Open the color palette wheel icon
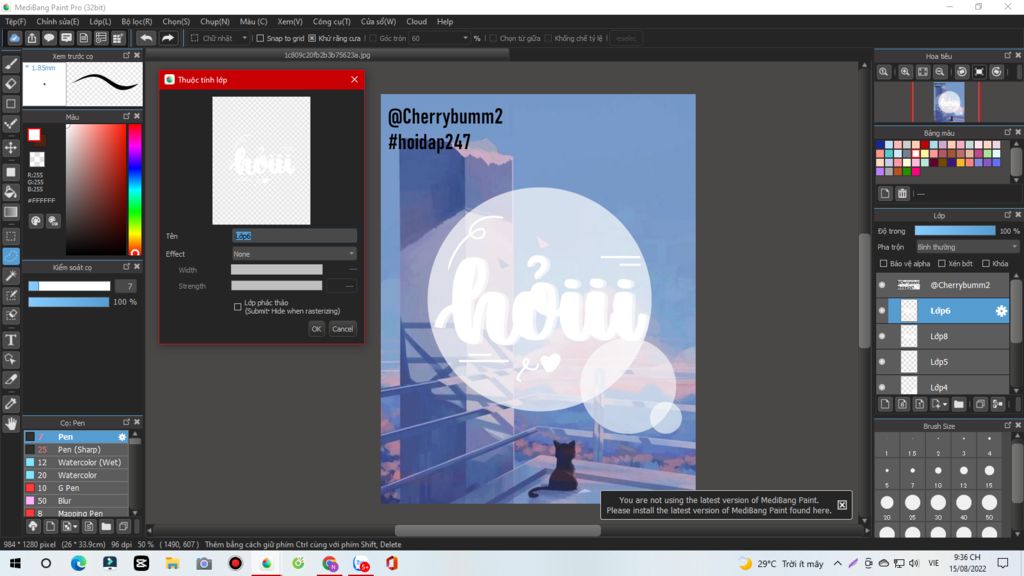Screen dimensions: 1024x576 36,221
